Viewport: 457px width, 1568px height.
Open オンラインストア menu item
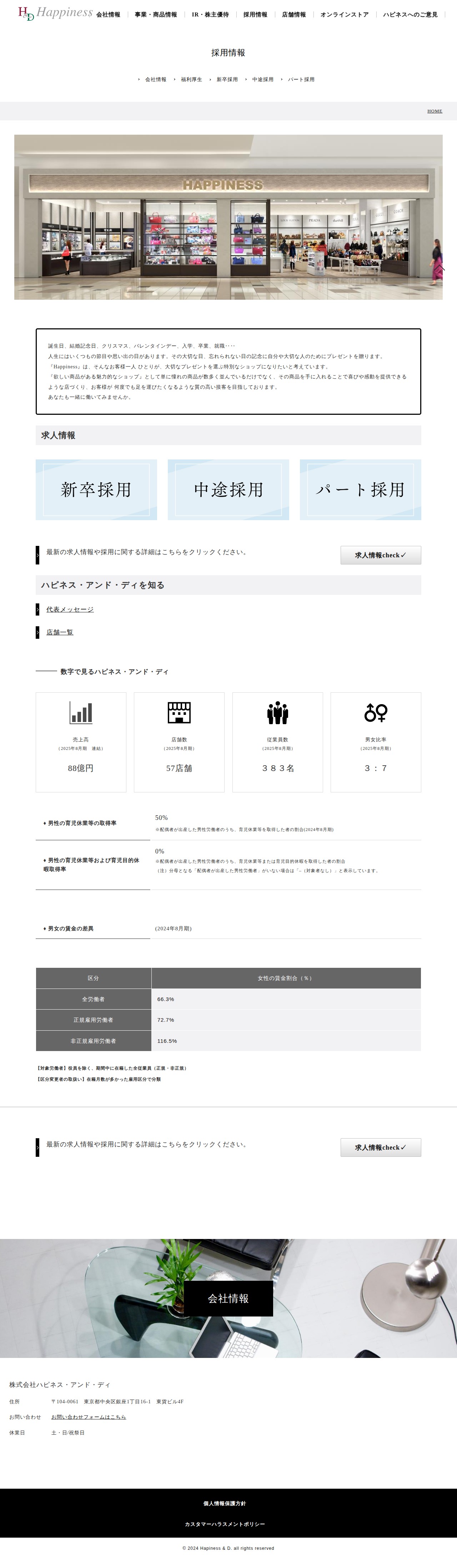pos(345,15)
